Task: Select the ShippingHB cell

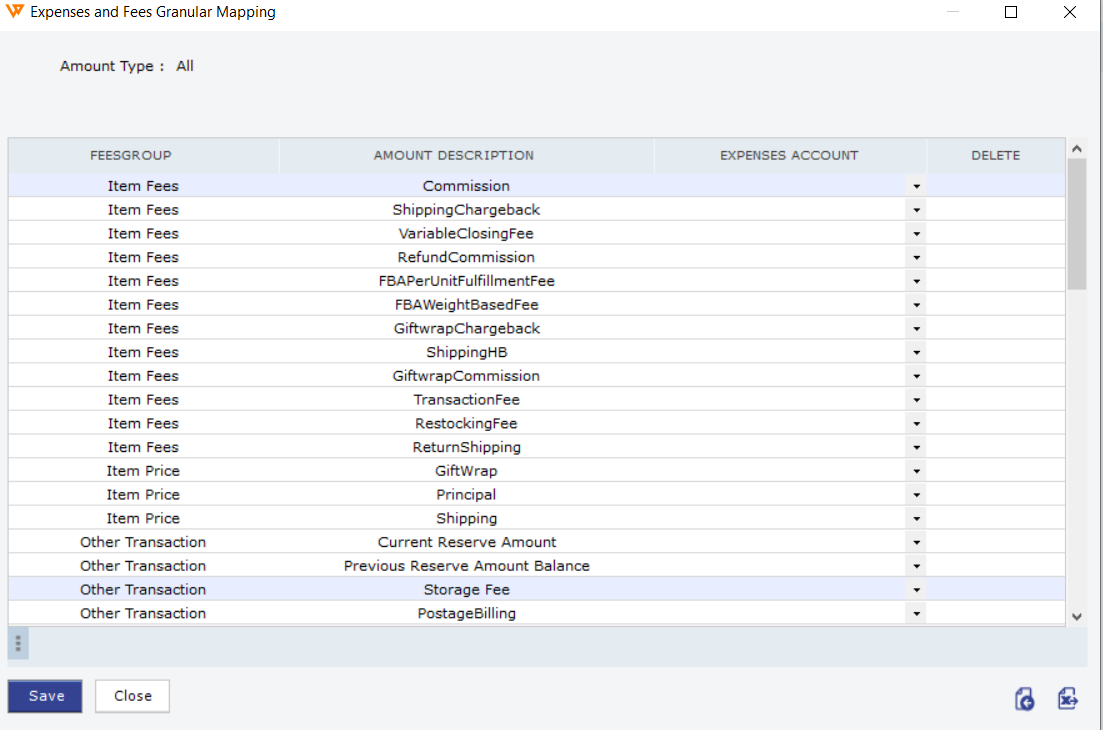Action: [x=466, y=352]
